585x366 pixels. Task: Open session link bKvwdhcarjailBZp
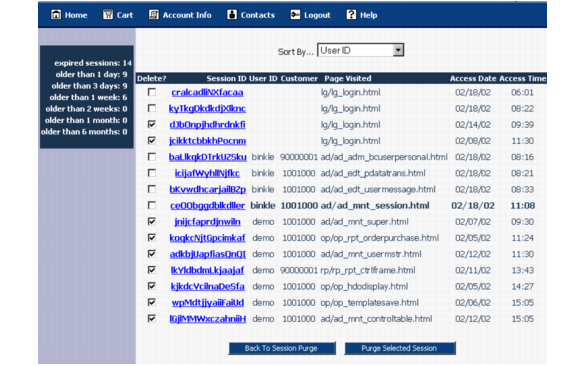point(207,190)
